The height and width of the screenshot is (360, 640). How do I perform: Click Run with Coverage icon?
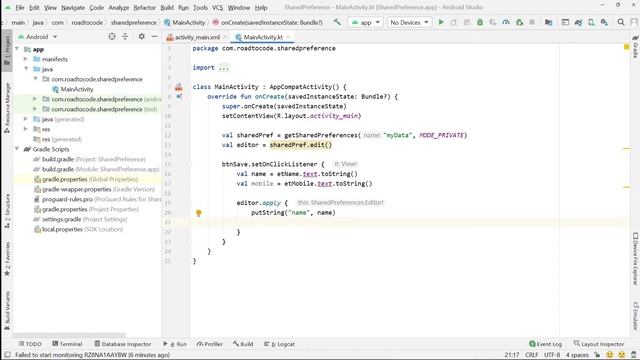click(493, 22)
